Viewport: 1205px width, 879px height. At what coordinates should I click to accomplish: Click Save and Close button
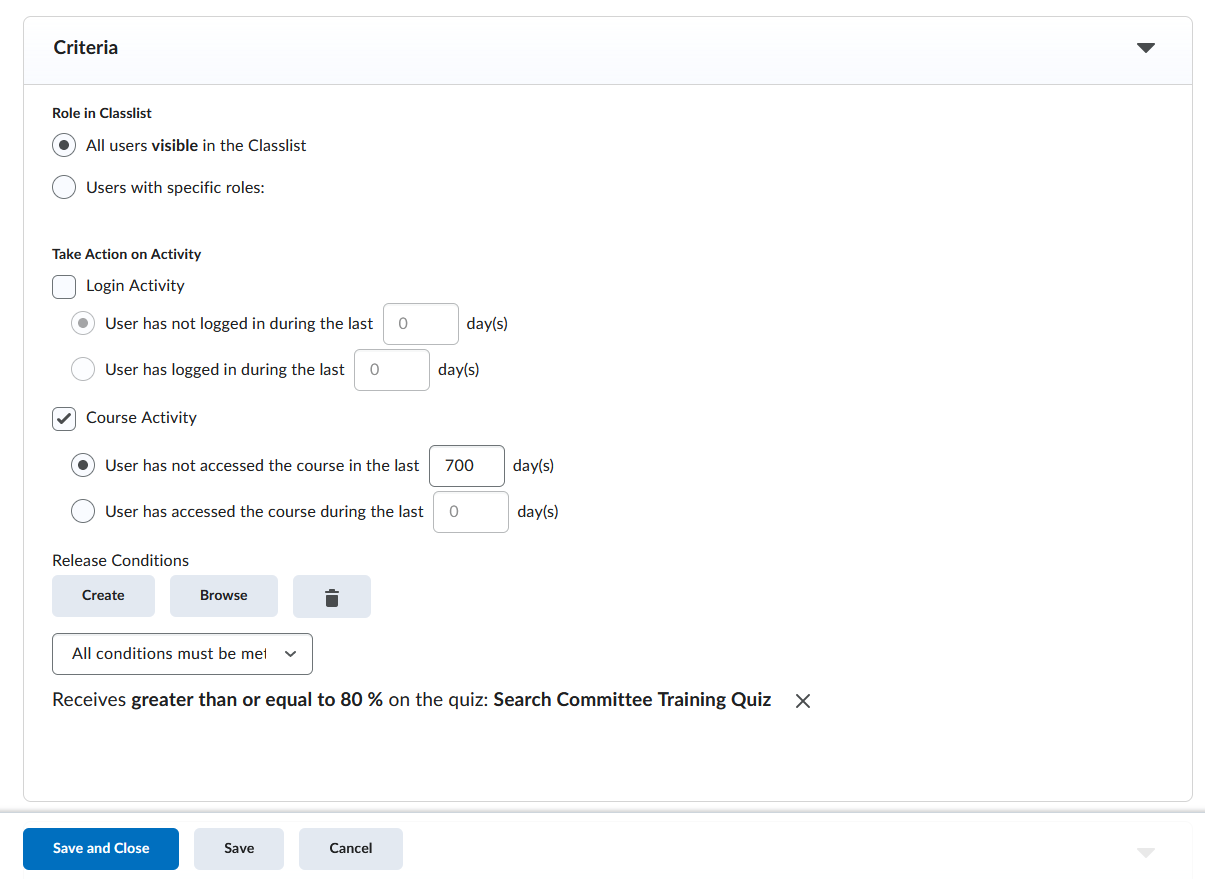101,849
